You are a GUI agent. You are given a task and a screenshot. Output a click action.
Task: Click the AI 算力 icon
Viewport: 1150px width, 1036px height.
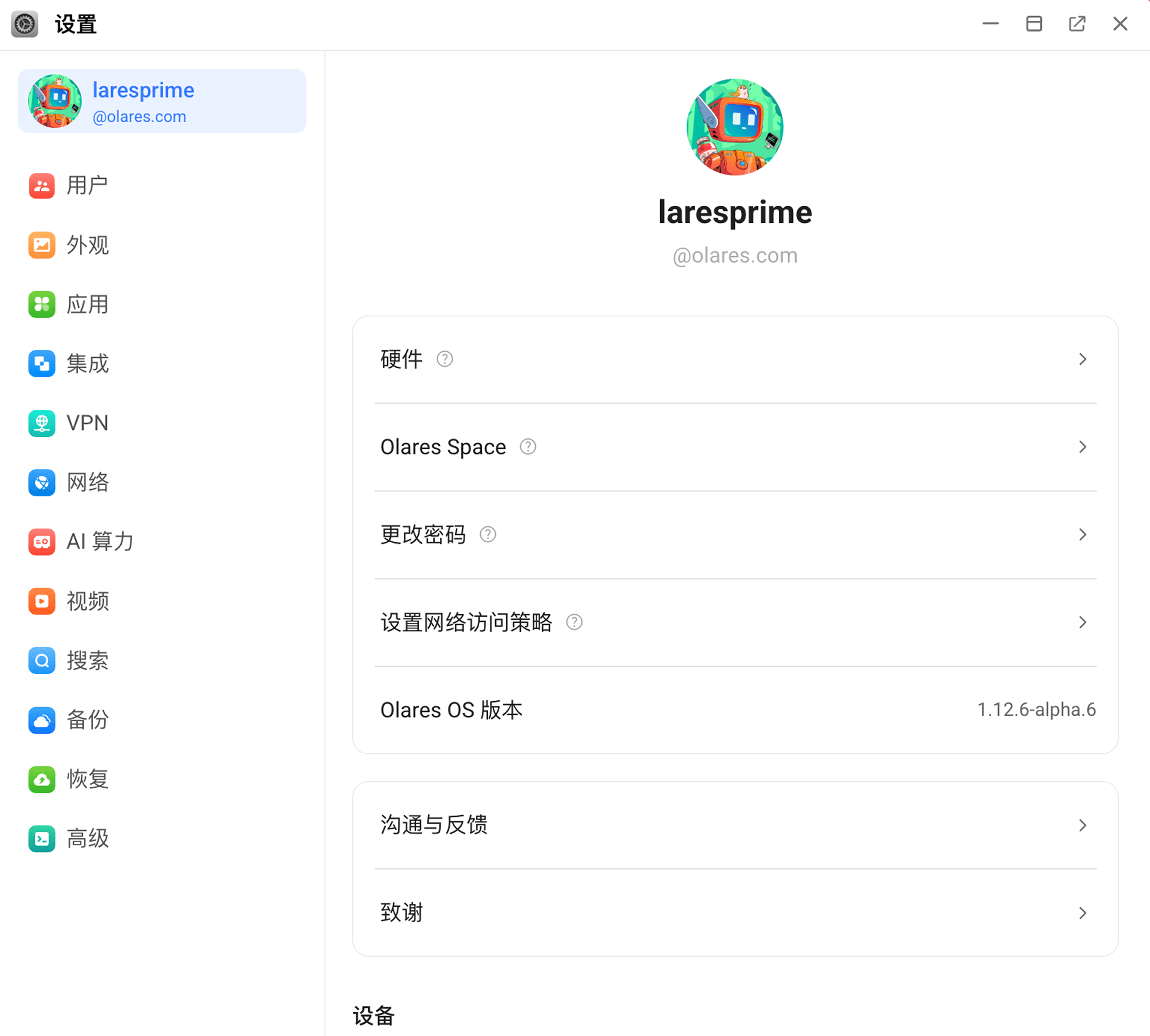[42, 542]
